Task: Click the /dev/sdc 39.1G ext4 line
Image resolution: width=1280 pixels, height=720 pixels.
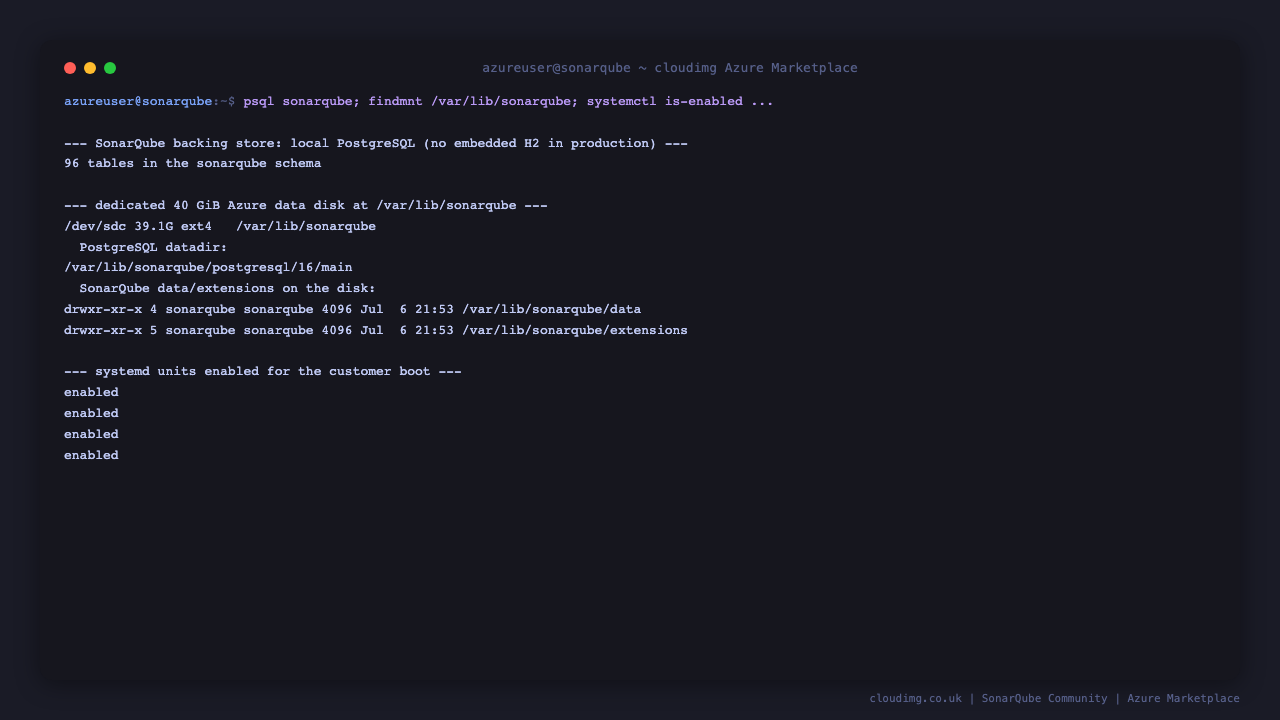Action: click(x=220, y=226)
